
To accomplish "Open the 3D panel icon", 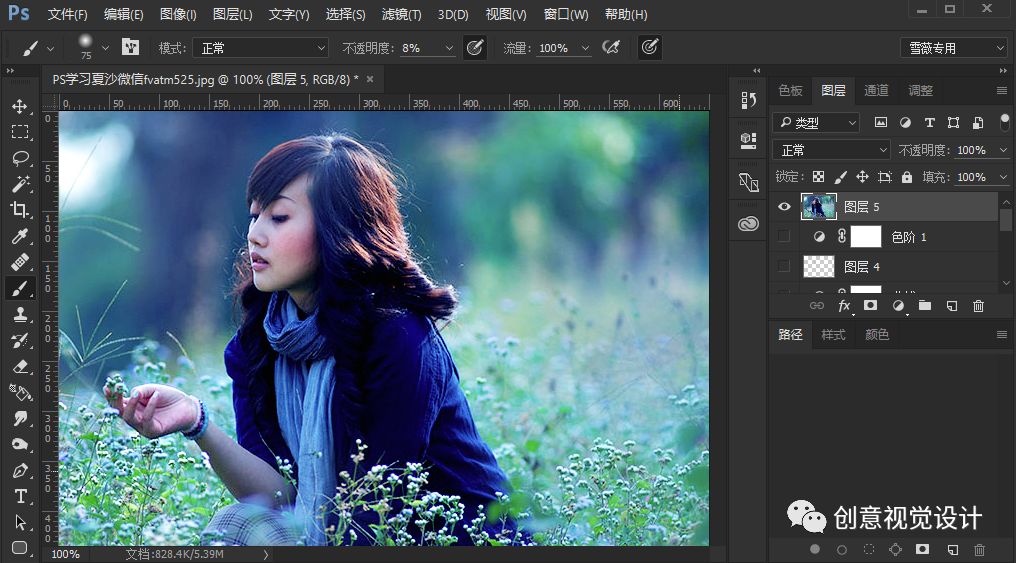I will [748, 141].
